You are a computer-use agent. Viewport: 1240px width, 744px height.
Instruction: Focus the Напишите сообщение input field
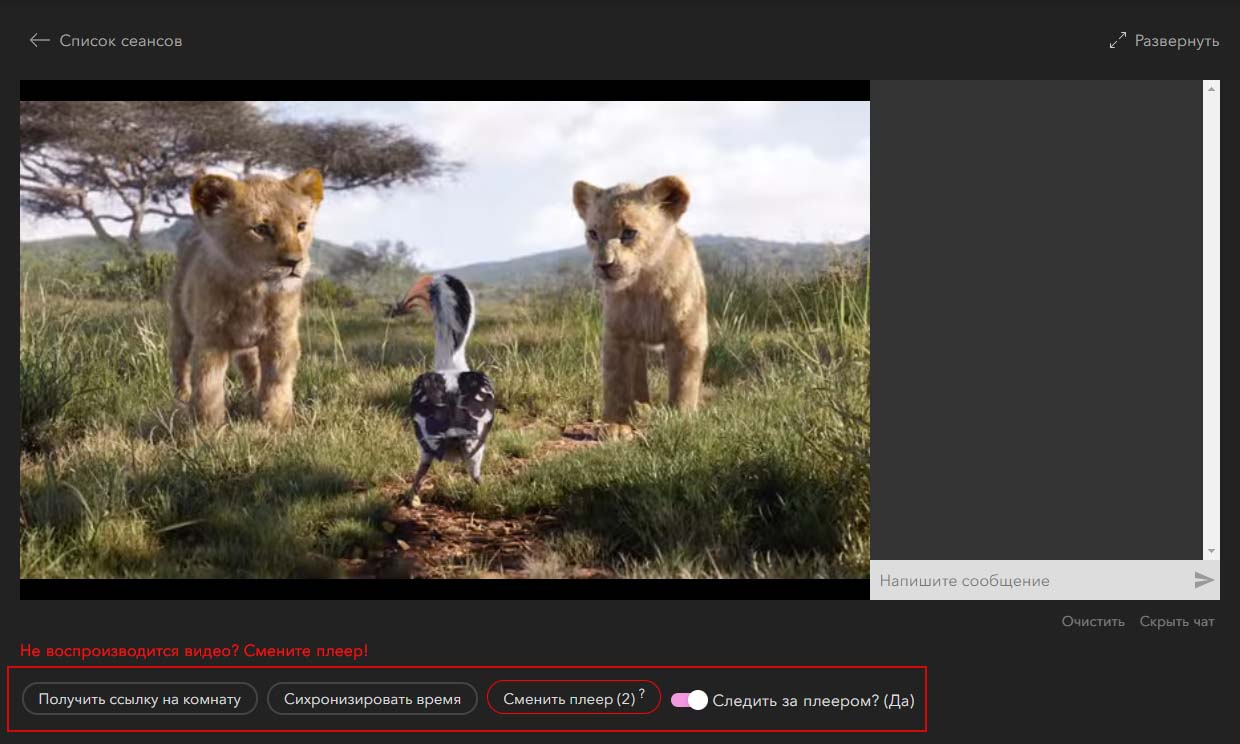(1030, 580)
